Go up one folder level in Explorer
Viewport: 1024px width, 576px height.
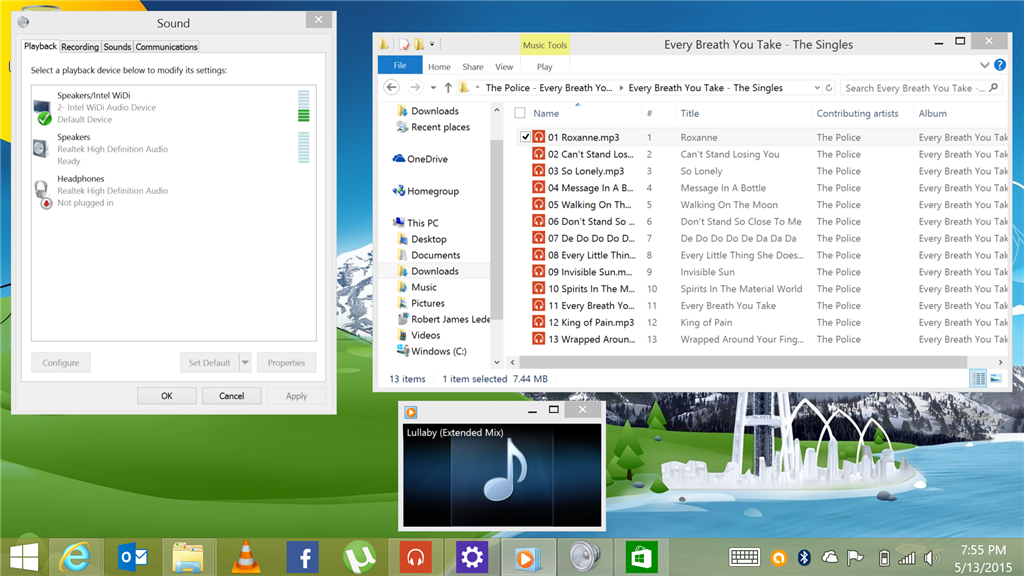click(448, 88)
